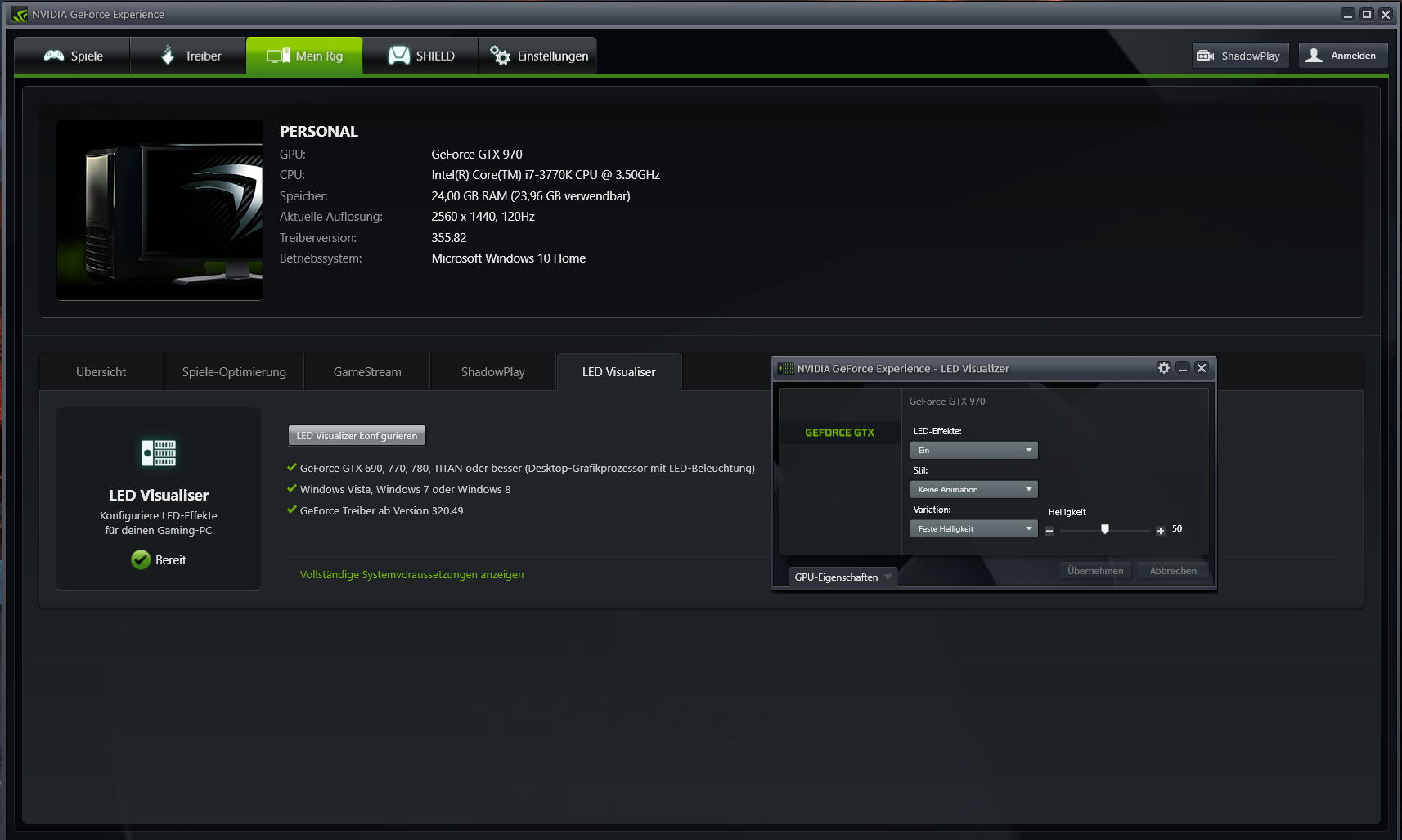This screenshot has width=1402, height=840.
Task: Click the Übernehmen button
Action: (x=1095, y=571)
